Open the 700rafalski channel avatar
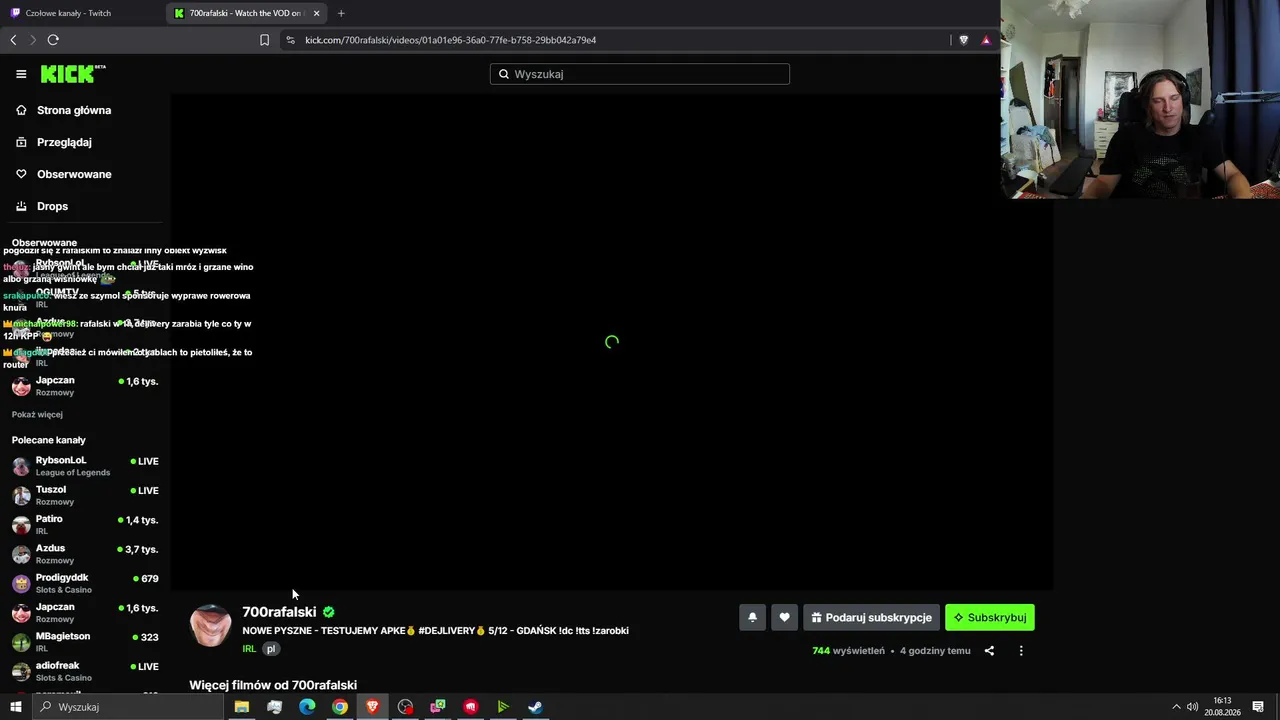Viewport: 1280px width, 720px height. pos(211,626)
